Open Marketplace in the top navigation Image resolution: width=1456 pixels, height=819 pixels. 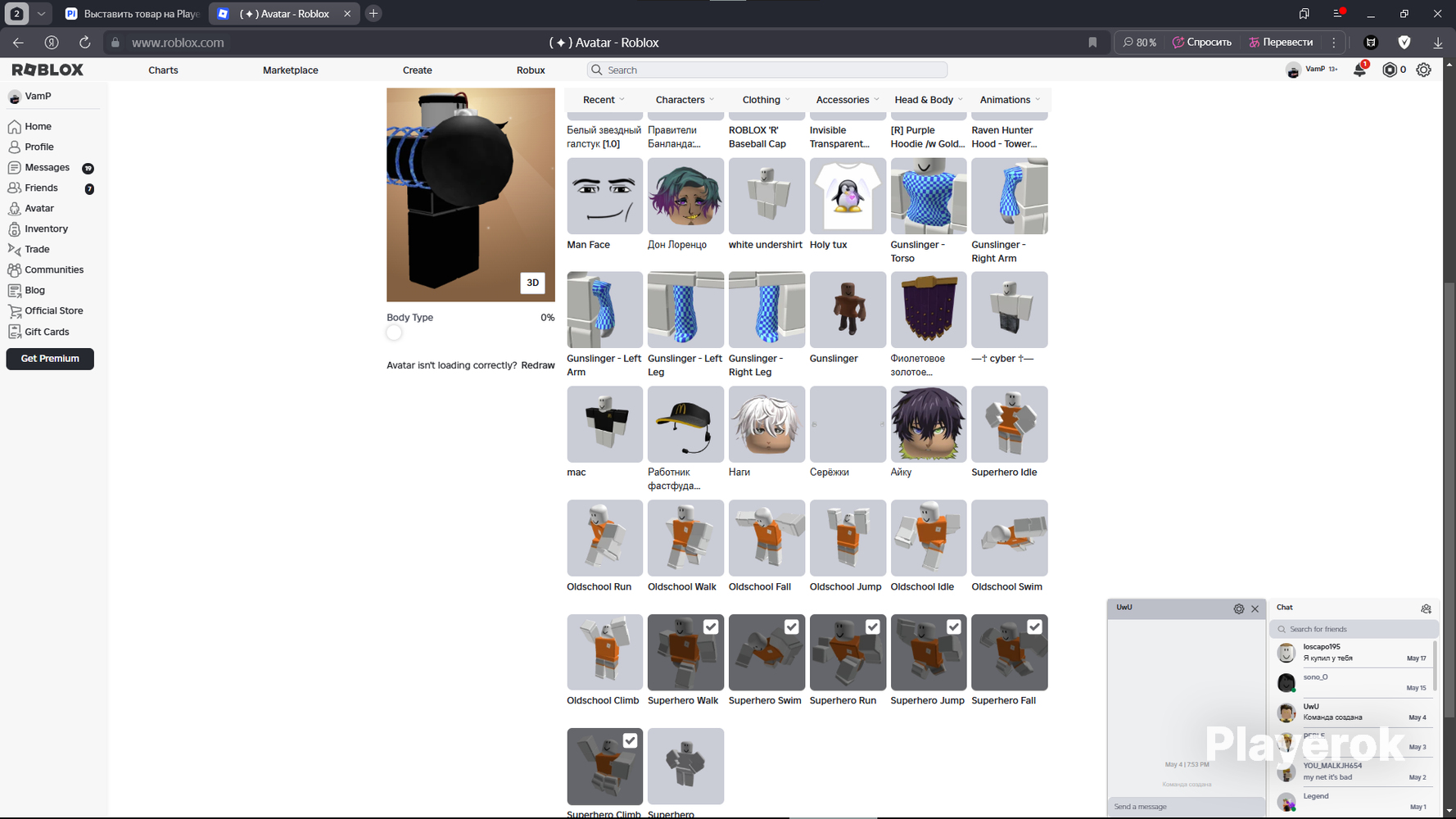point(291,70)
